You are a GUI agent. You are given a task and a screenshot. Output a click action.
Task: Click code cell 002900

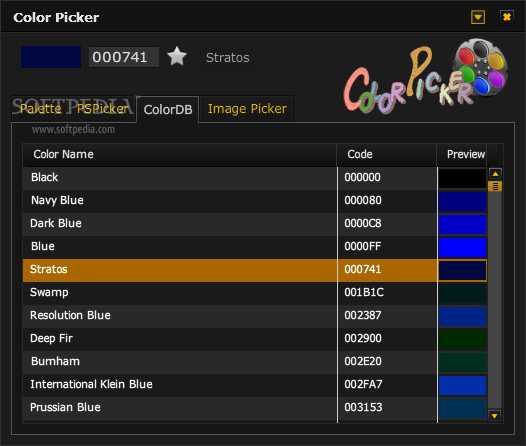(387, 338)
